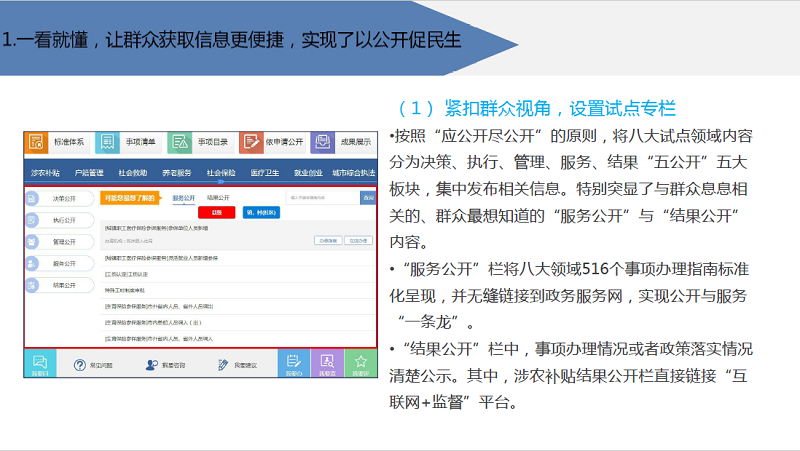The width and height of the screenshot is (800, 451).
Task: Select 管理公开 in the left sidebar
Action: [x=64, y=242]
